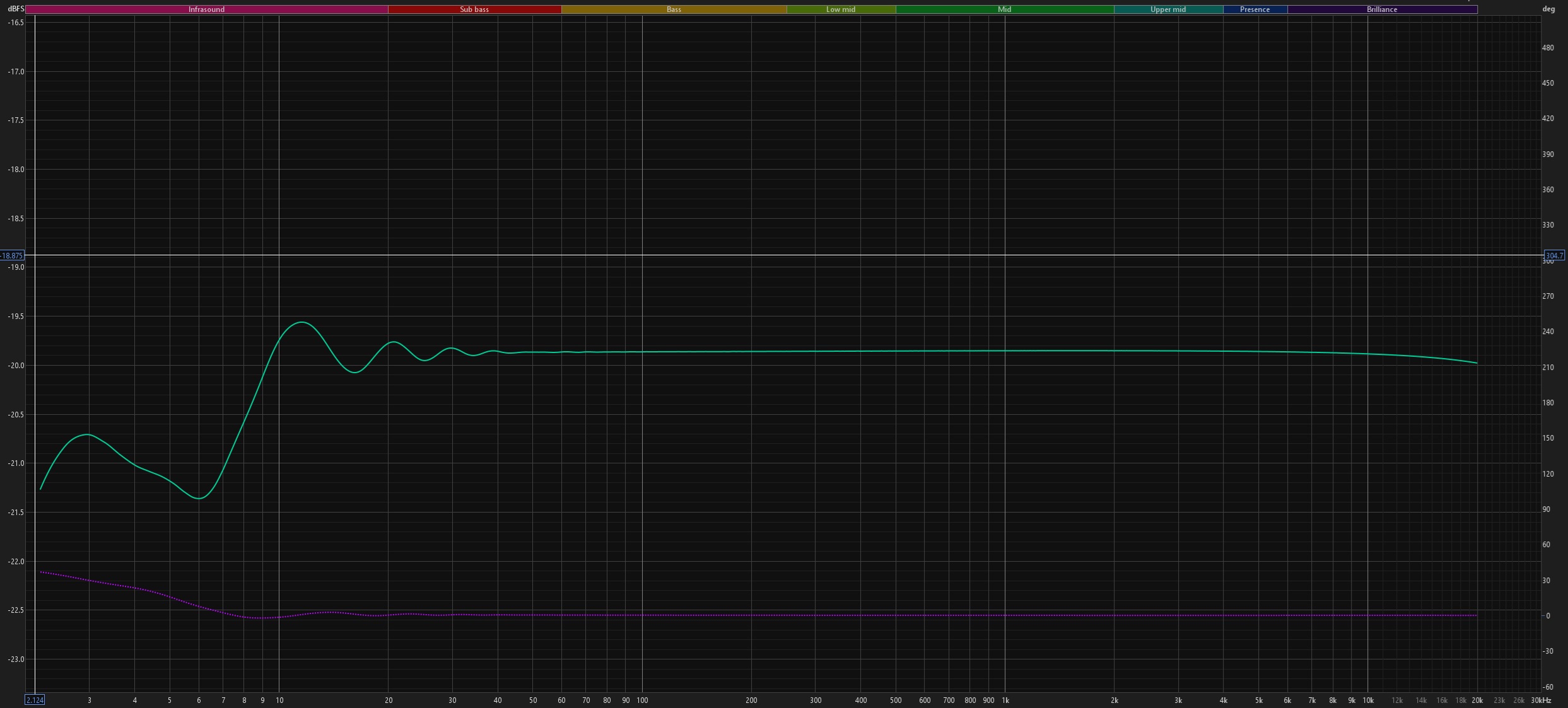The image size is (1568, 708).
Task: Click the deg axis unit label
Action: 1548,9
